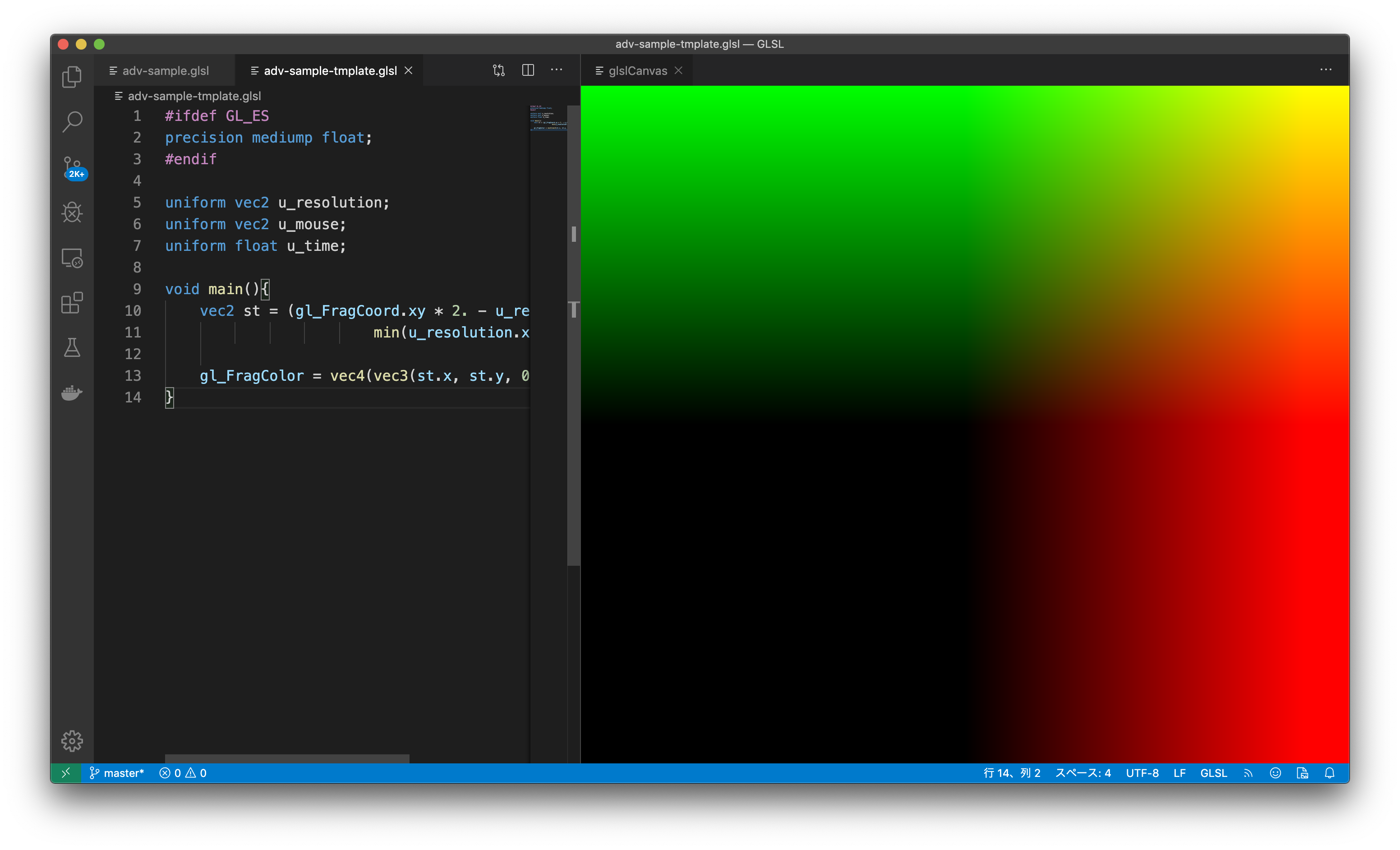The width and height of the screenshot is (1400, 850).
Task: Open feedback smiley in status bar
Action: coord(1276,773)
